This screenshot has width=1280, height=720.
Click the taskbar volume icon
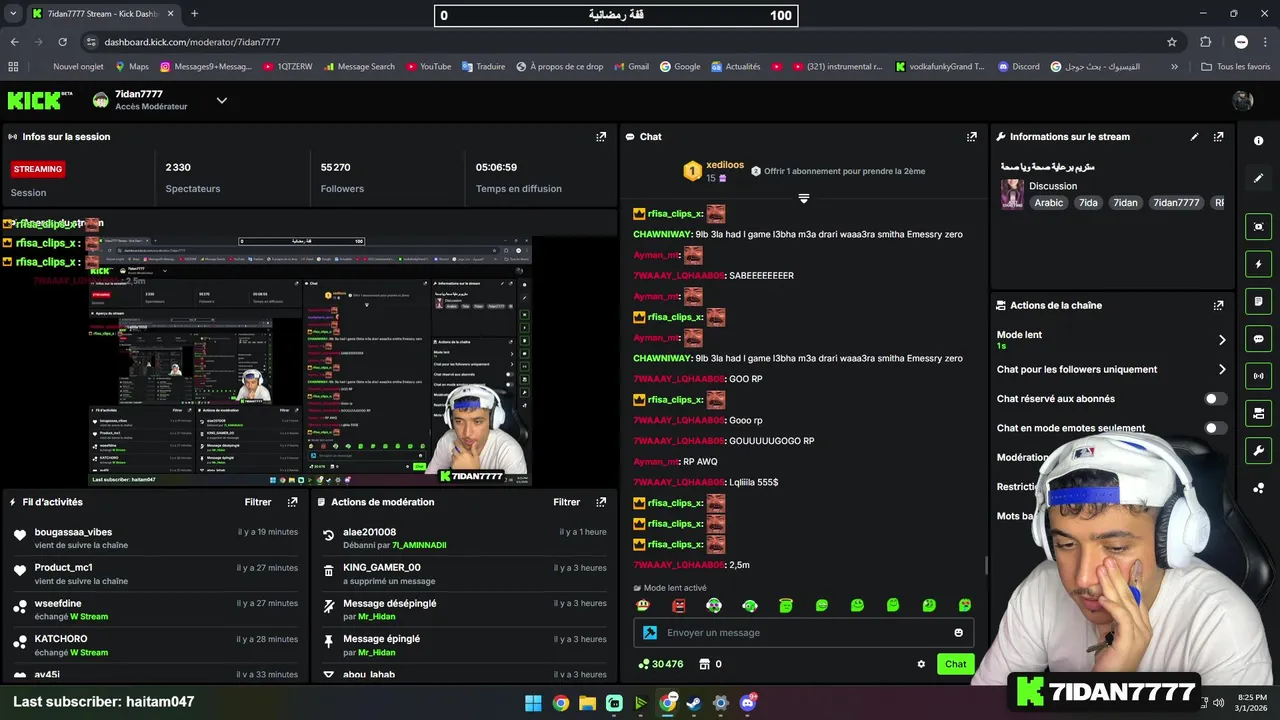click(1218, 703)
